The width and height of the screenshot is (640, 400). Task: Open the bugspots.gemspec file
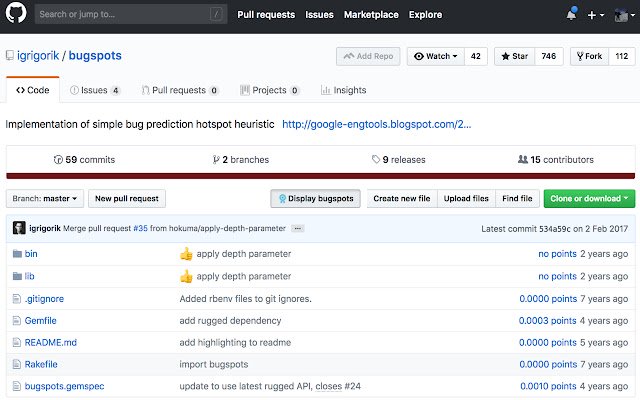tap(64, 386)
